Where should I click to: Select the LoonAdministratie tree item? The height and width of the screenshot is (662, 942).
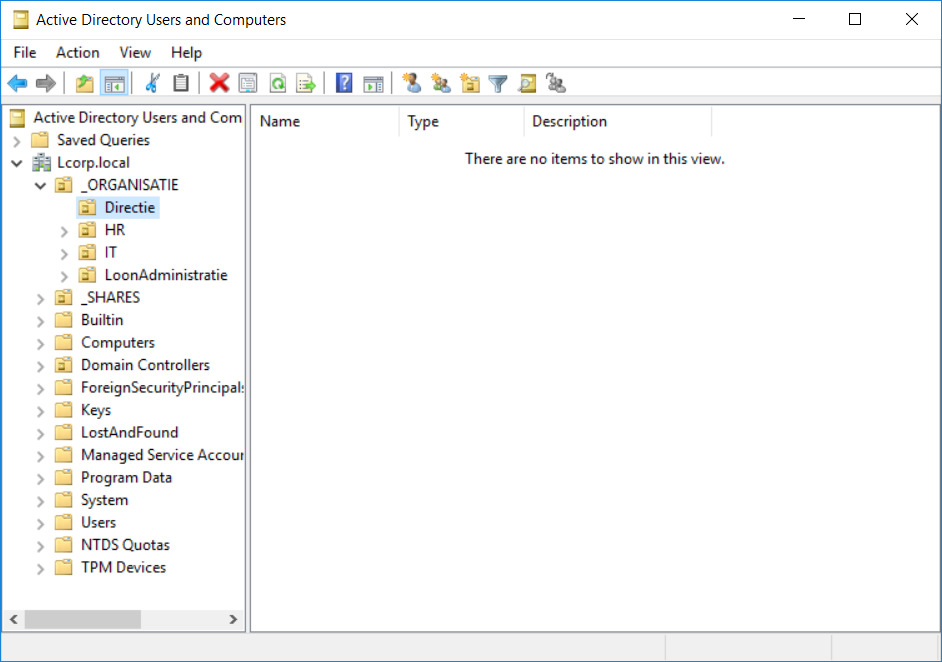(x=166, y=275)
